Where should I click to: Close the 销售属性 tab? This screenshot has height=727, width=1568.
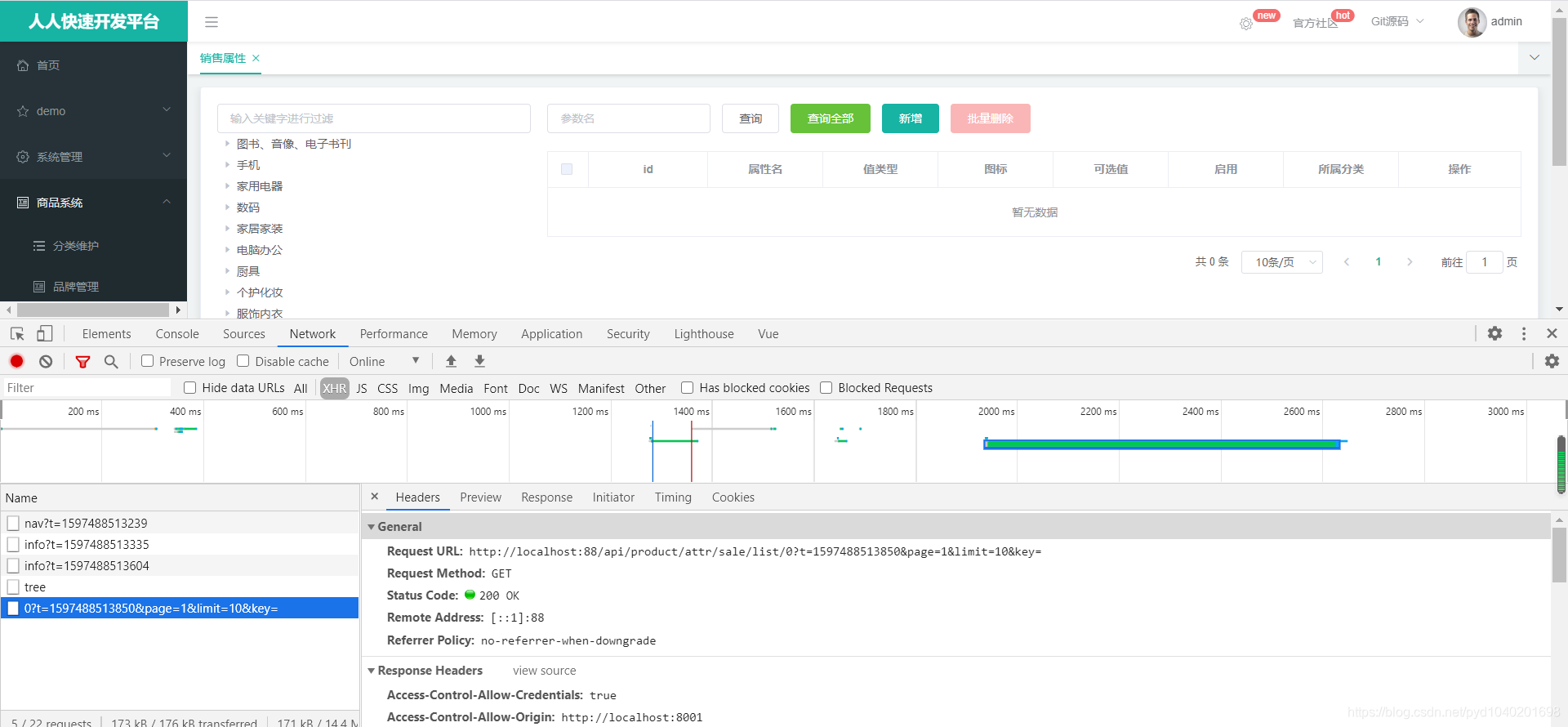256,58
